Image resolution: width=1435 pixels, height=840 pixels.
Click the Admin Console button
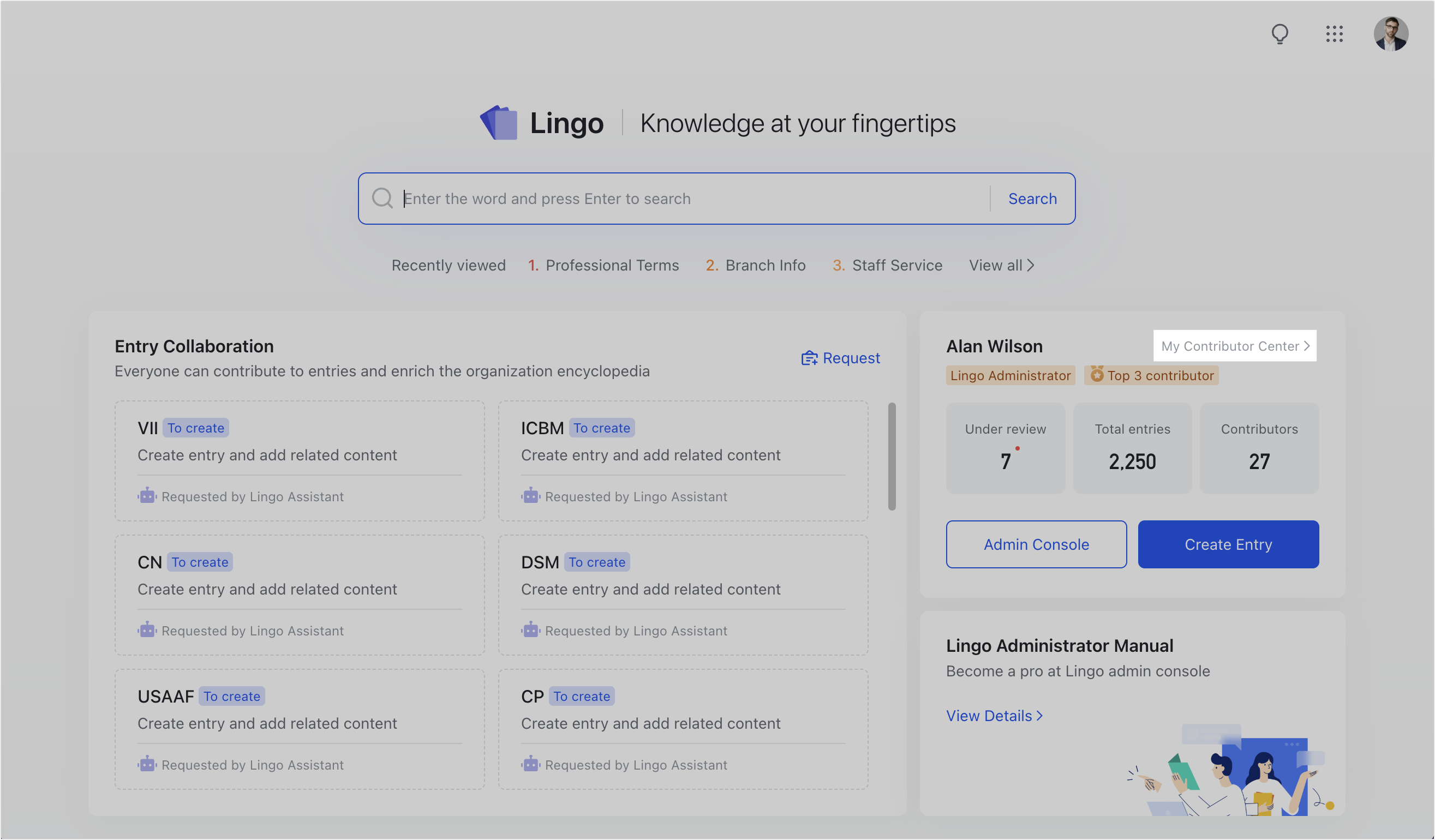pyautogui.click(x=1036, y=544)
